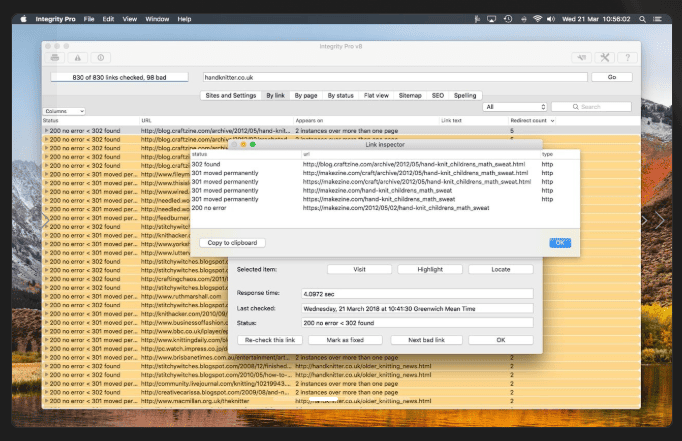
Task: Click OK beside Next bad link
Action: (501, 340)
